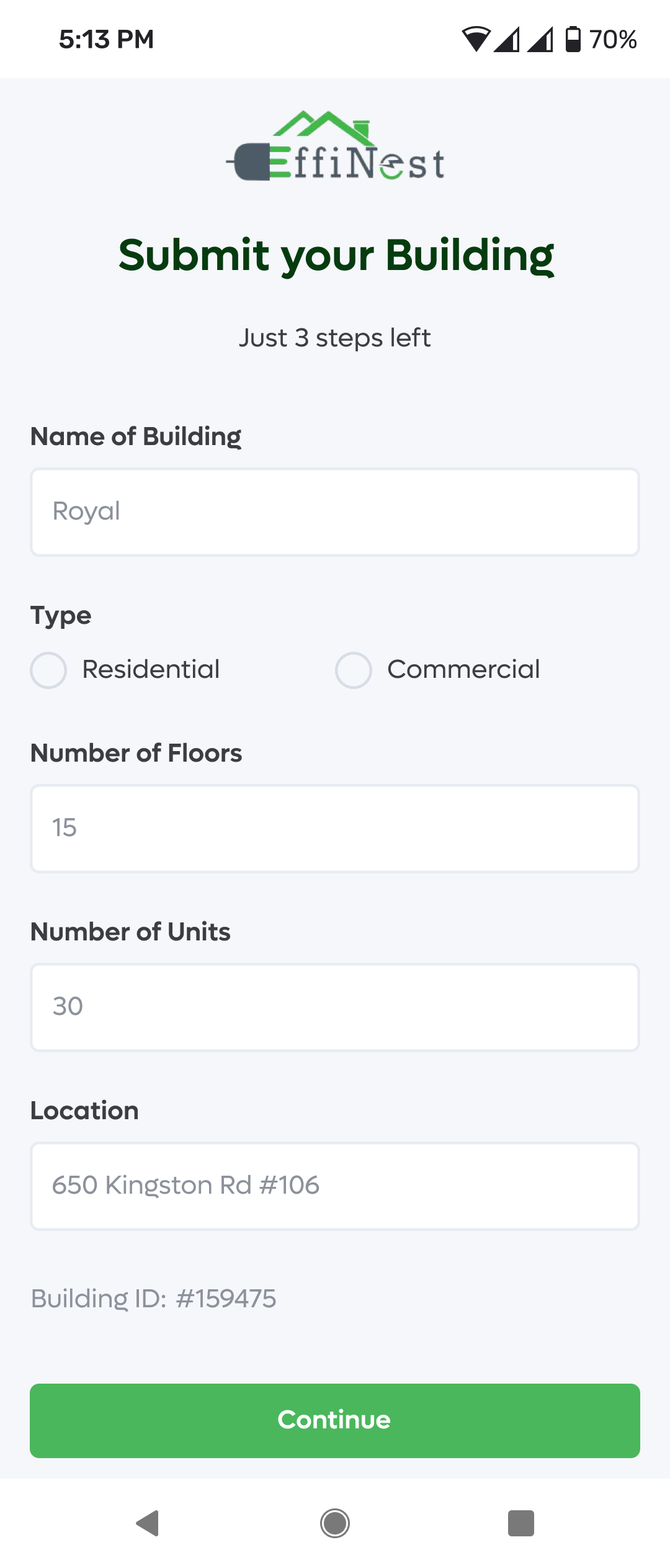Choose the Residential type label
This screenshot has height=1568, width=670.
(151, 670)
